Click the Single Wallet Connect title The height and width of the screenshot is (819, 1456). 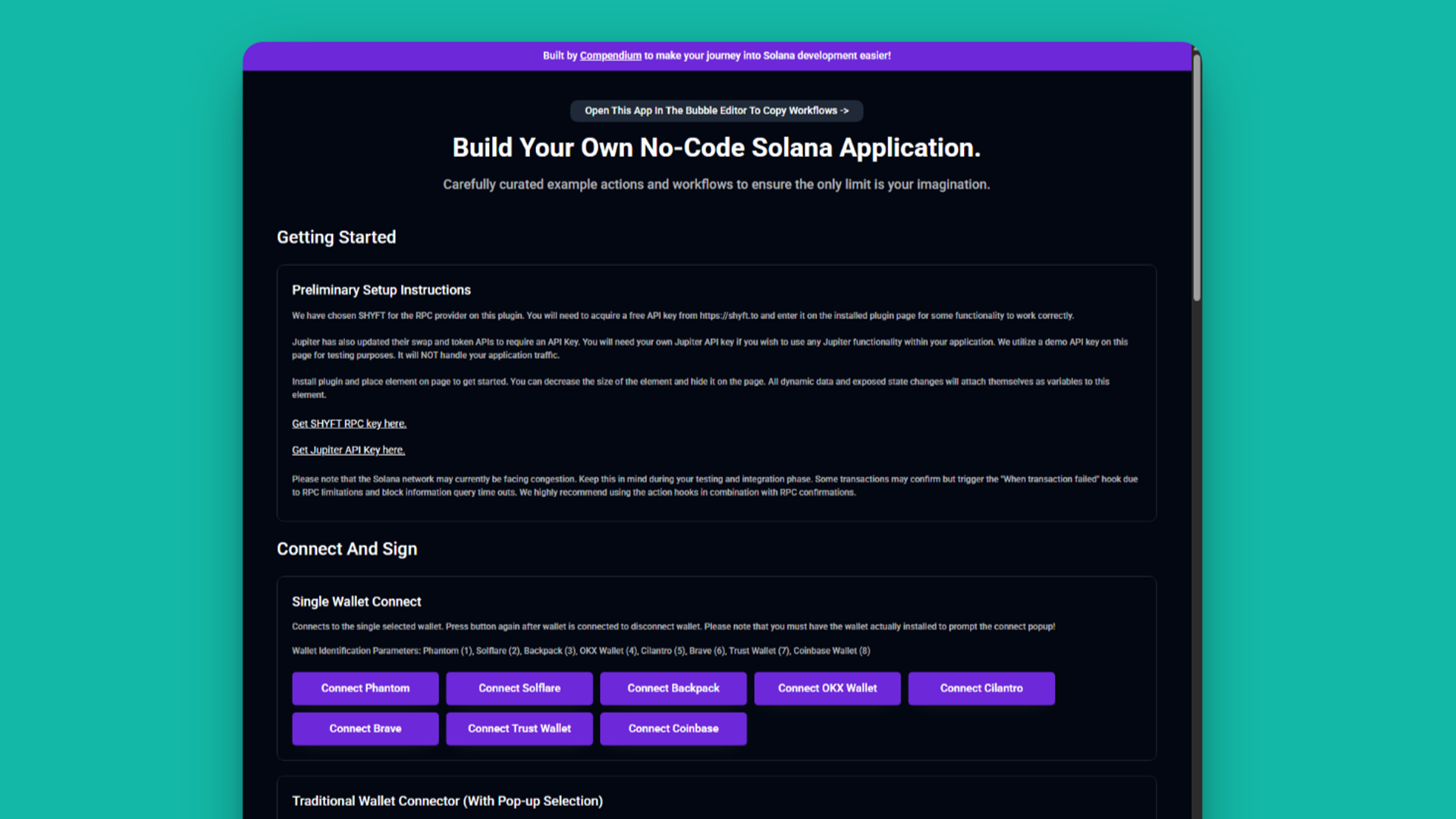tap(356, 601)
